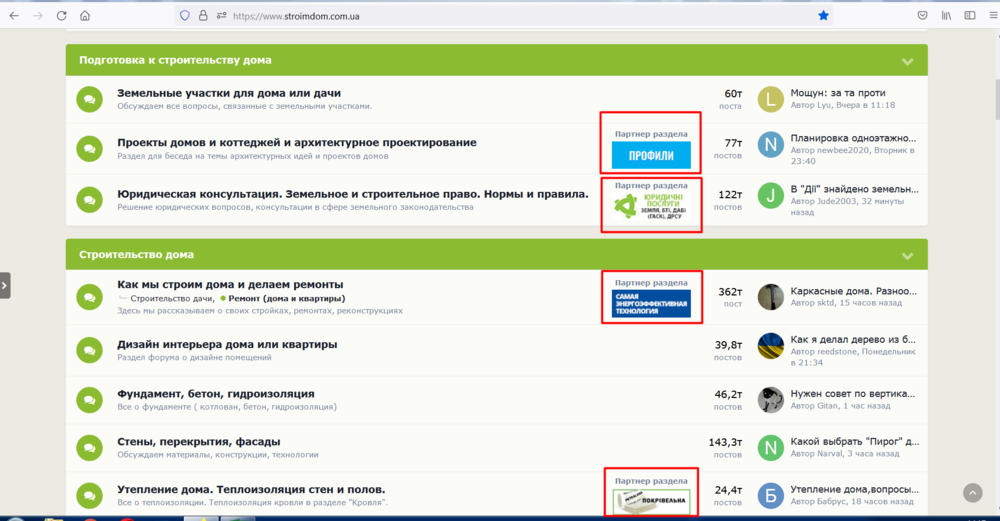
Task: Click the Покрівельна partner banner
Action: point(651,501)
